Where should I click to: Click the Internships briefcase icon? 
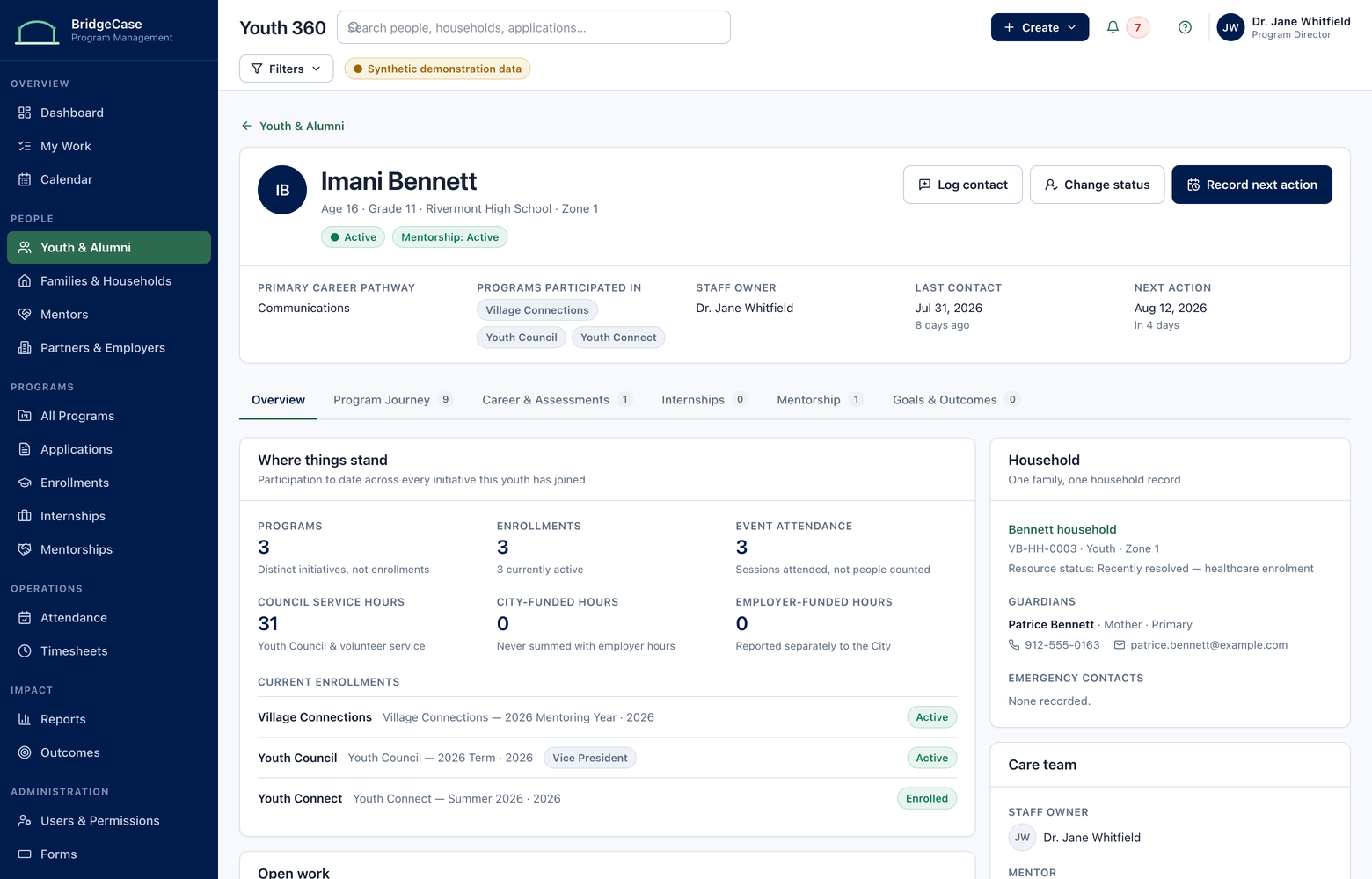tap(25, 516)
